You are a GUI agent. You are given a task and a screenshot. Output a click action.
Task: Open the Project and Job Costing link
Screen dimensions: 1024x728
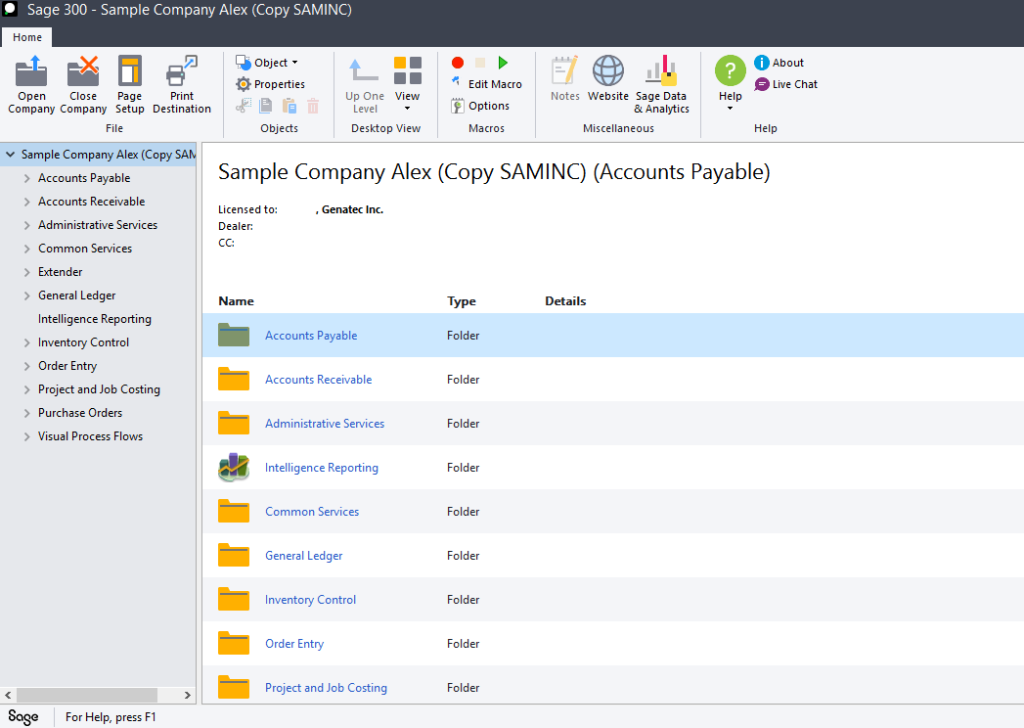pyautogui.click(x=326, y=688)
